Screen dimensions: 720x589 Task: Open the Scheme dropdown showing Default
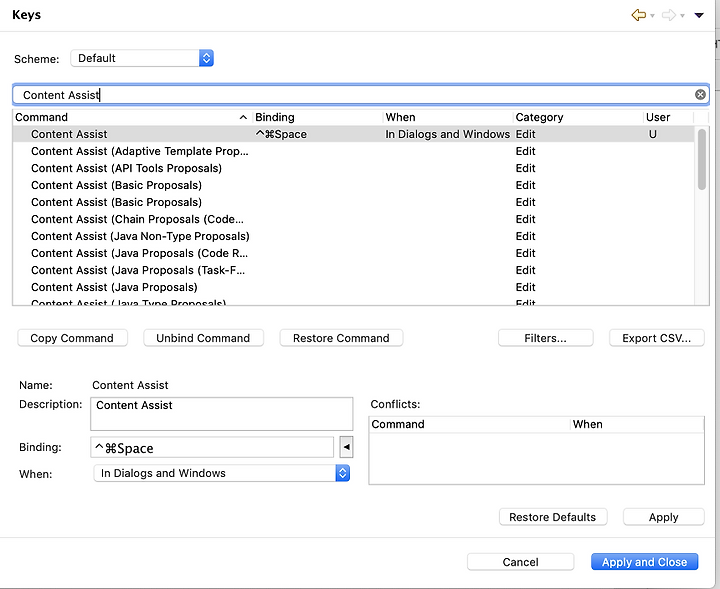pos(142,58)
